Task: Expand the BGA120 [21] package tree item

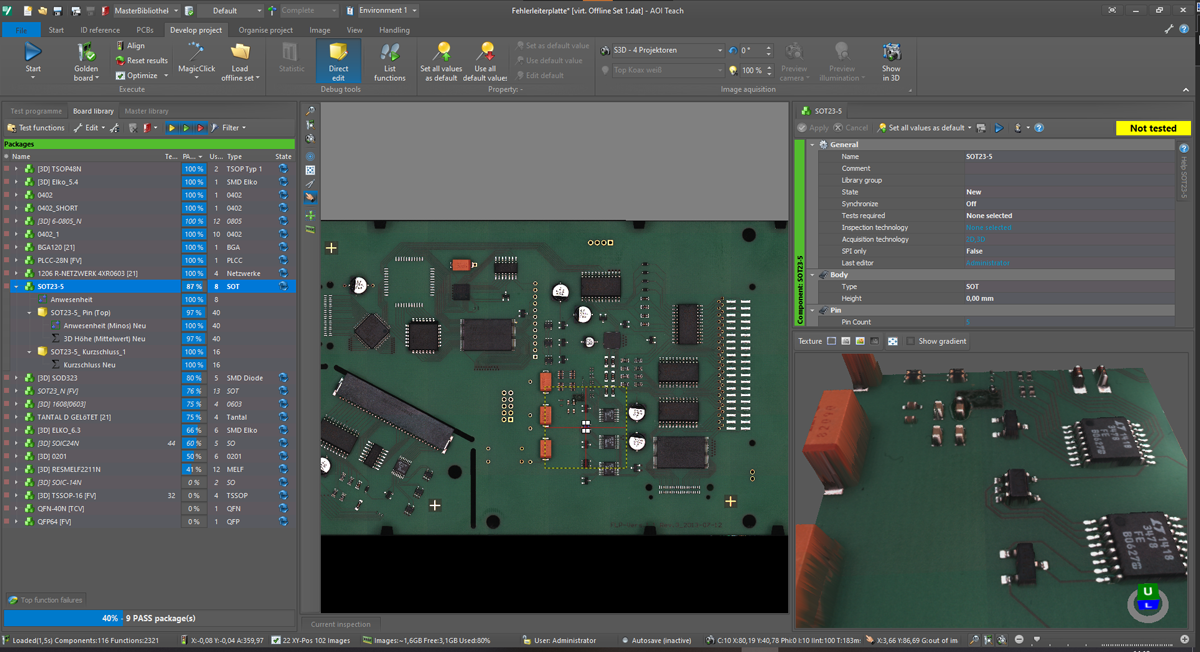Action: (x=16, y=247)
